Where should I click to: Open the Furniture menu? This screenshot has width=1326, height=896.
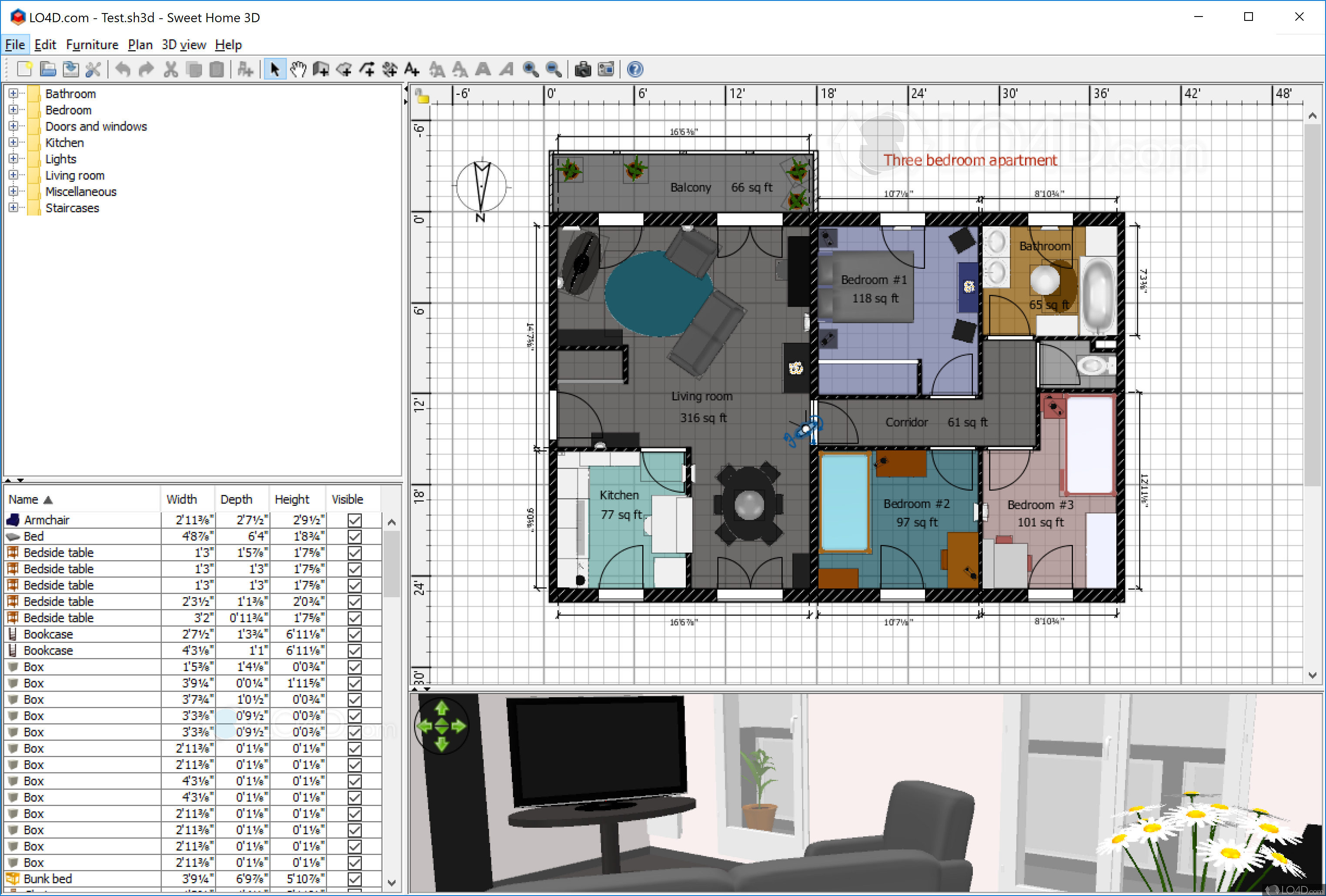tap(92, 44)
